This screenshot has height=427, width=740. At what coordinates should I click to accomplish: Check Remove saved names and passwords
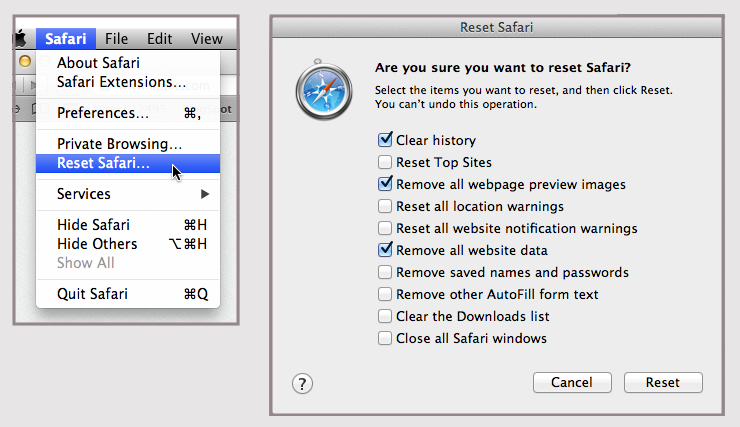(x=385, y=272)
